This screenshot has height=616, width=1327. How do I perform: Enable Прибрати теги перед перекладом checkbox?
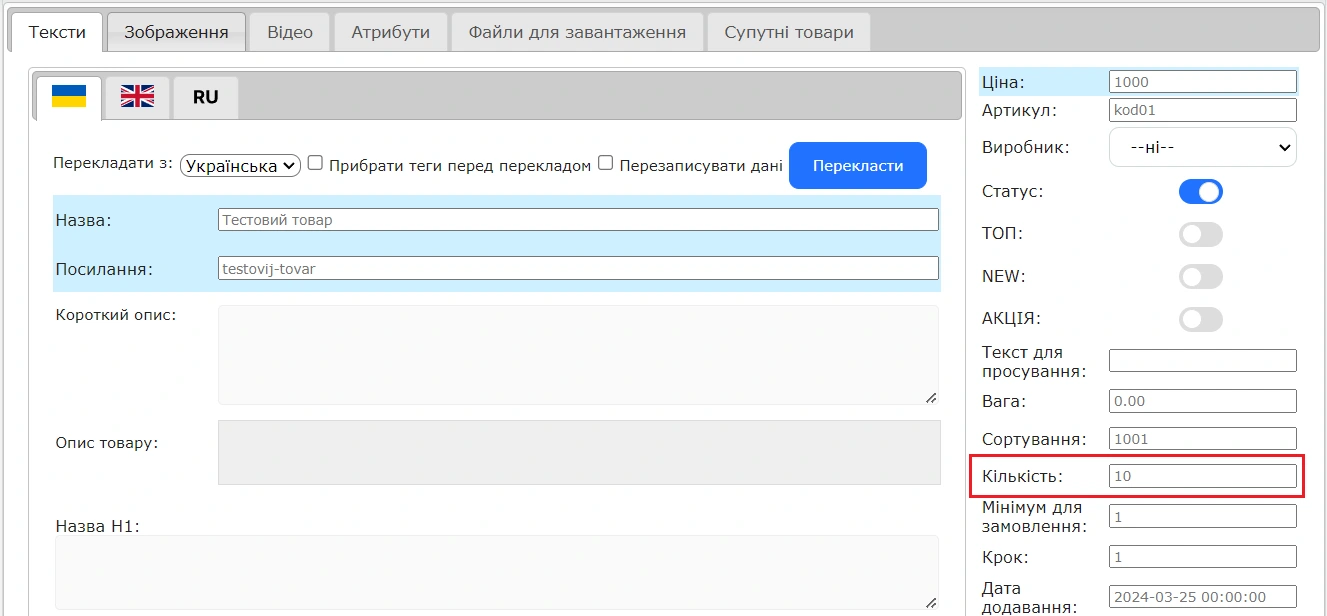pos(315,163)
